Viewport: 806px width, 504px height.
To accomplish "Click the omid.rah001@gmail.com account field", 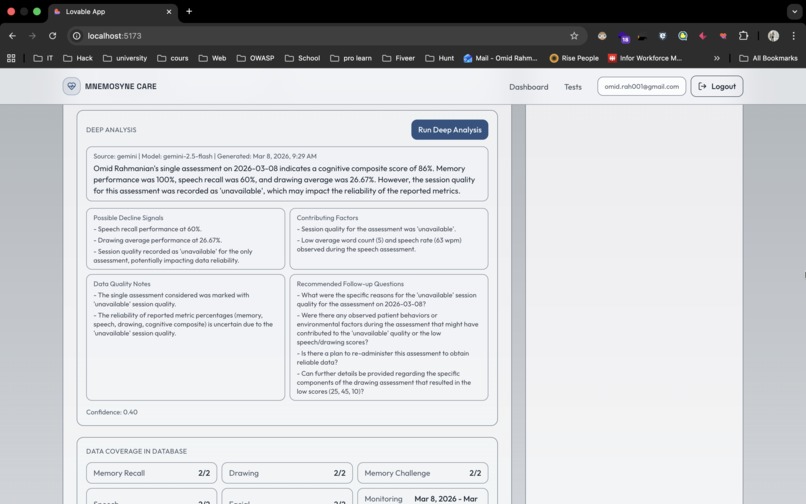I will [x=642, y=86].
